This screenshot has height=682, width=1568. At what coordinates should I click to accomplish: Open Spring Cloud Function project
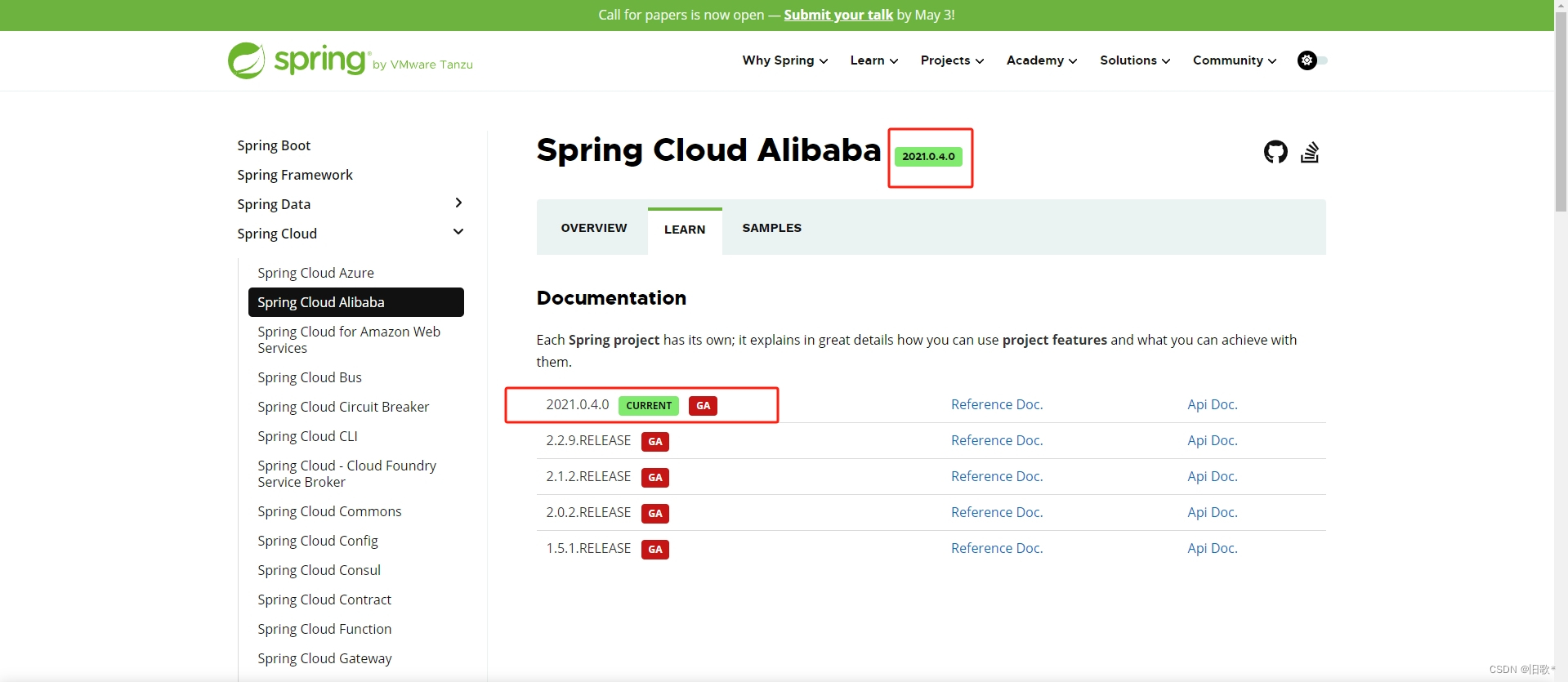(324, 629)
